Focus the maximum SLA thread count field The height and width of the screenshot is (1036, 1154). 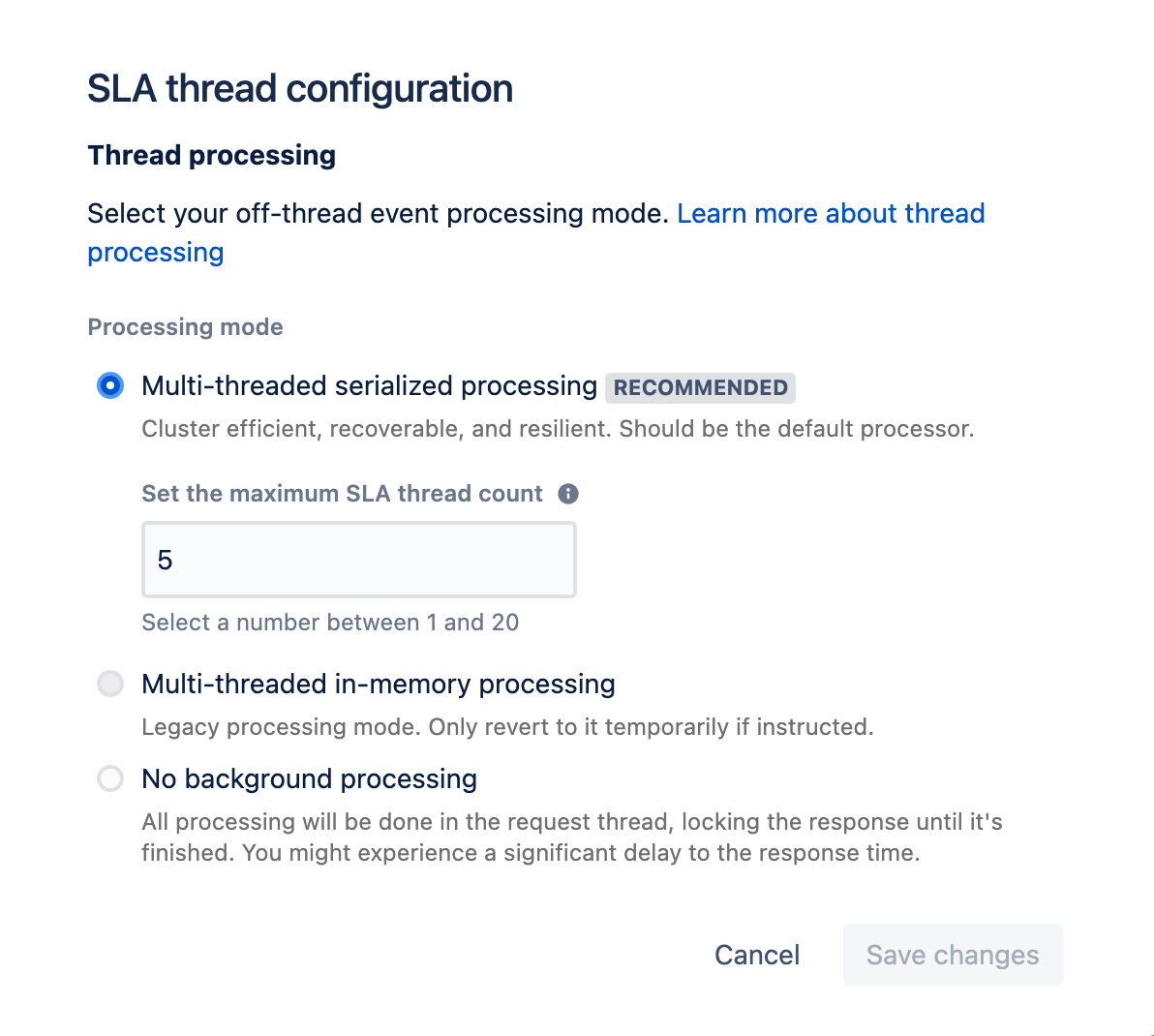coord(359,560)
